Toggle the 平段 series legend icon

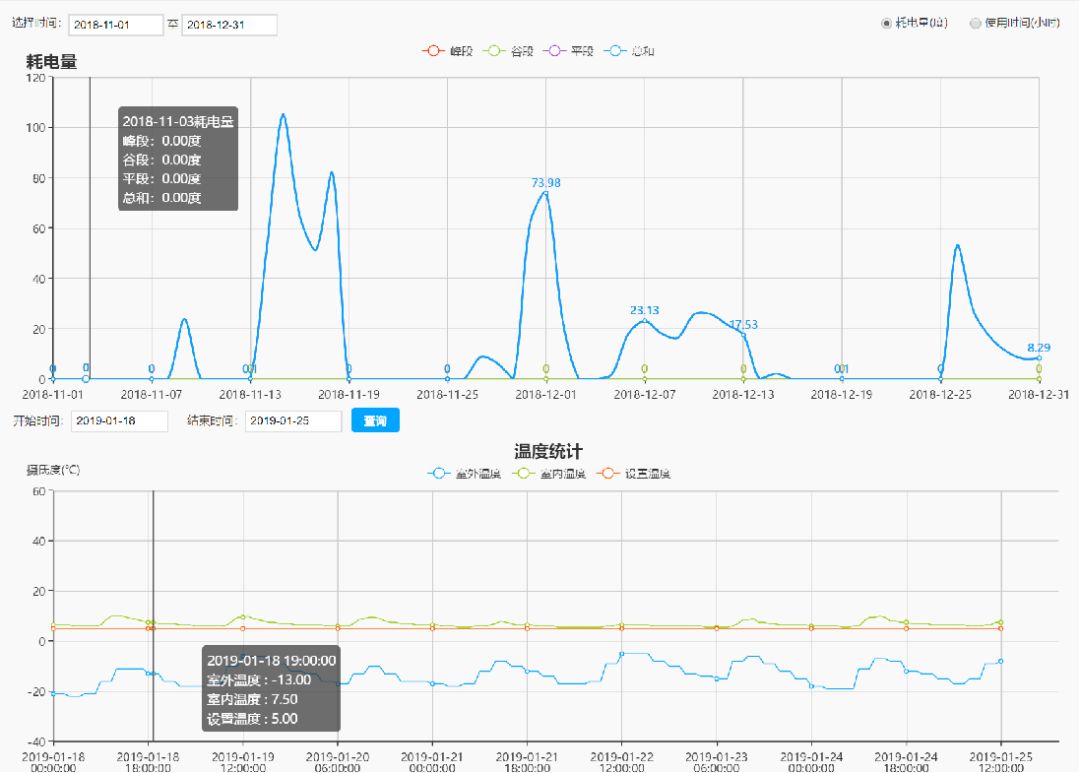click(553, 51)
